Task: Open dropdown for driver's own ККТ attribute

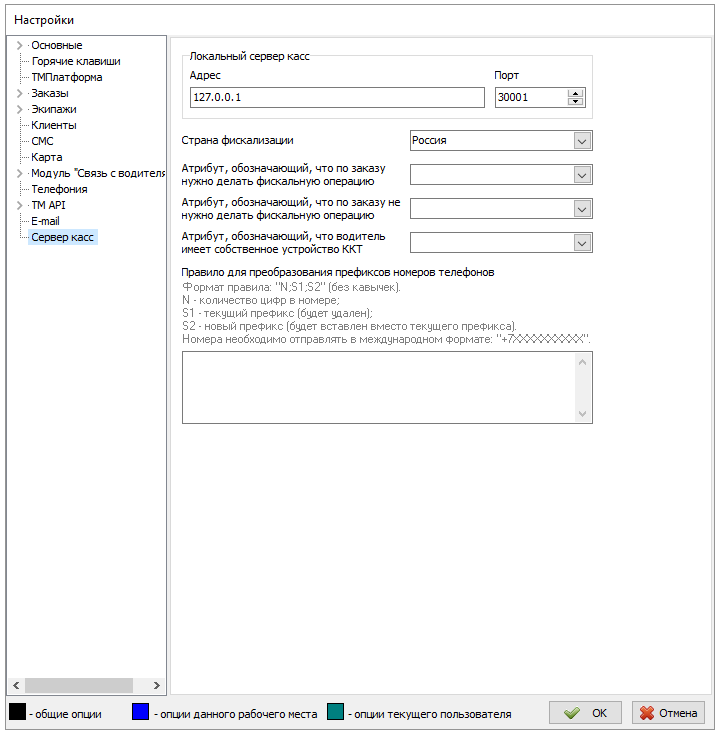Action: [x=583, y=242]
